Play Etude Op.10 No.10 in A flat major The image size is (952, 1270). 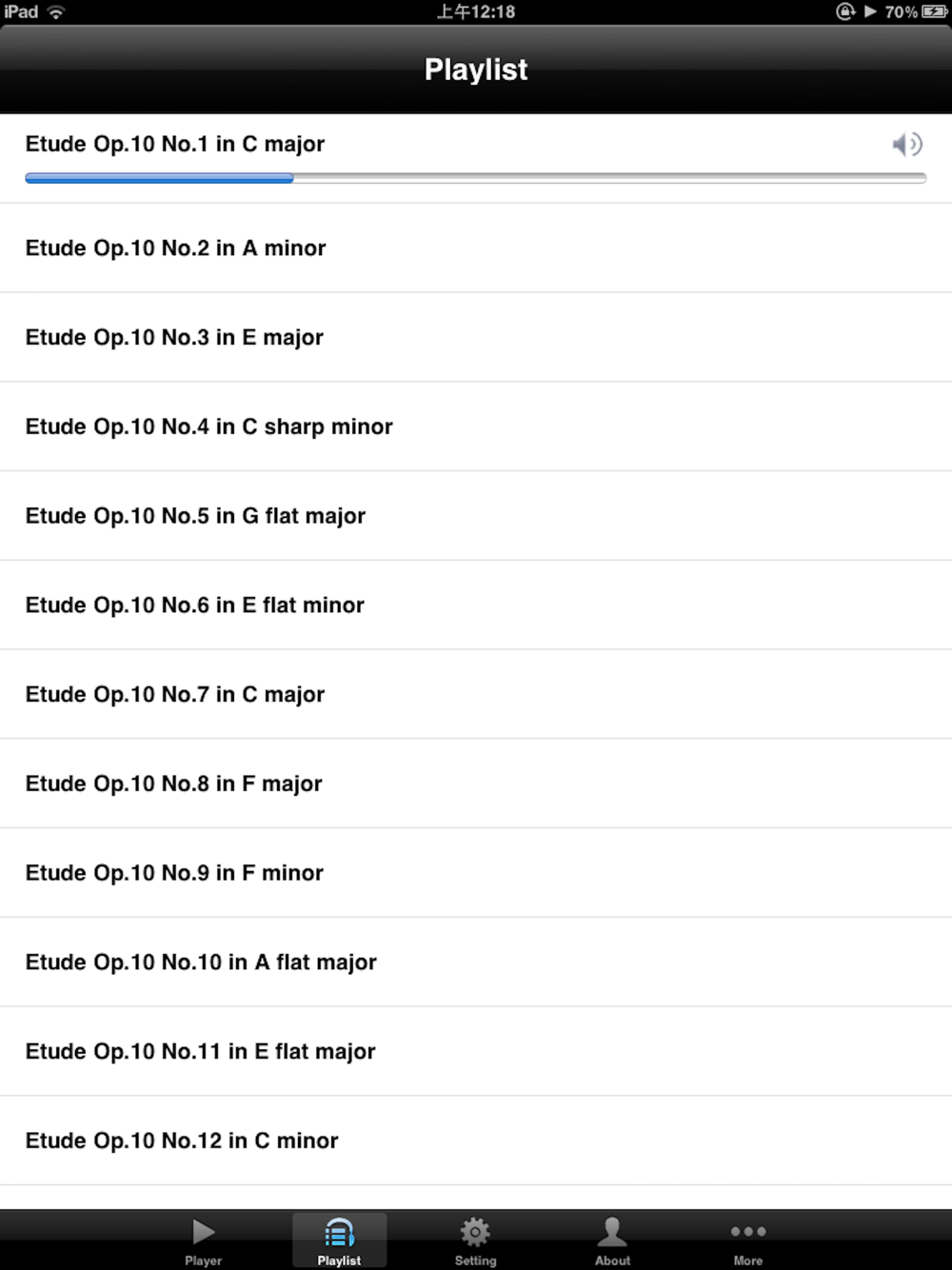click(x=201, y=962)
